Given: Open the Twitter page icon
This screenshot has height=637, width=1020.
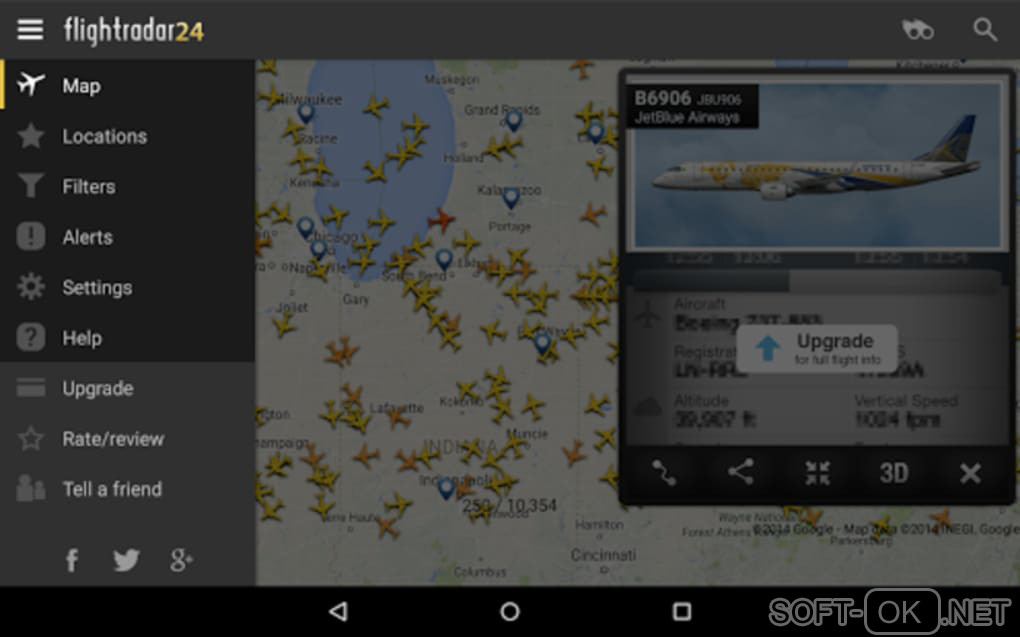Looking at the screenshot, I should click(x=126, y=560).
